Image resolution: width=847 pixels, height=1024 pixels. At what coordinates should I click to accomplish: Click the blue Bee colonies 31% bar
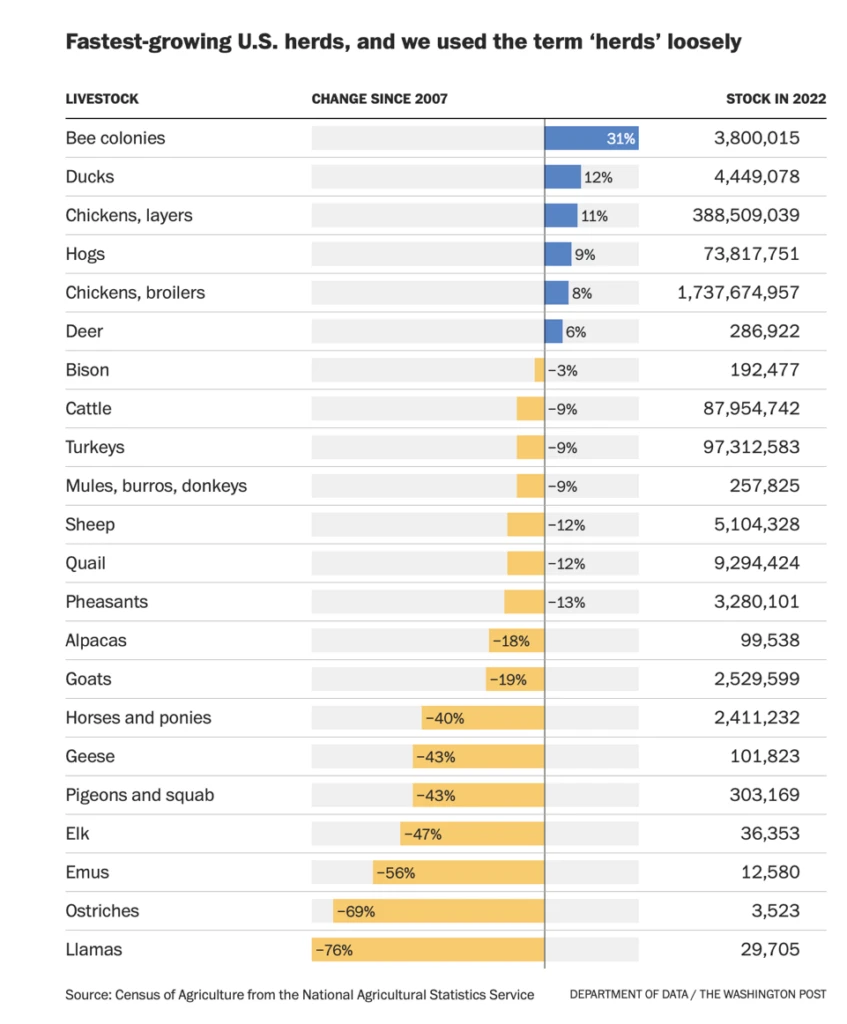(591, 138)
